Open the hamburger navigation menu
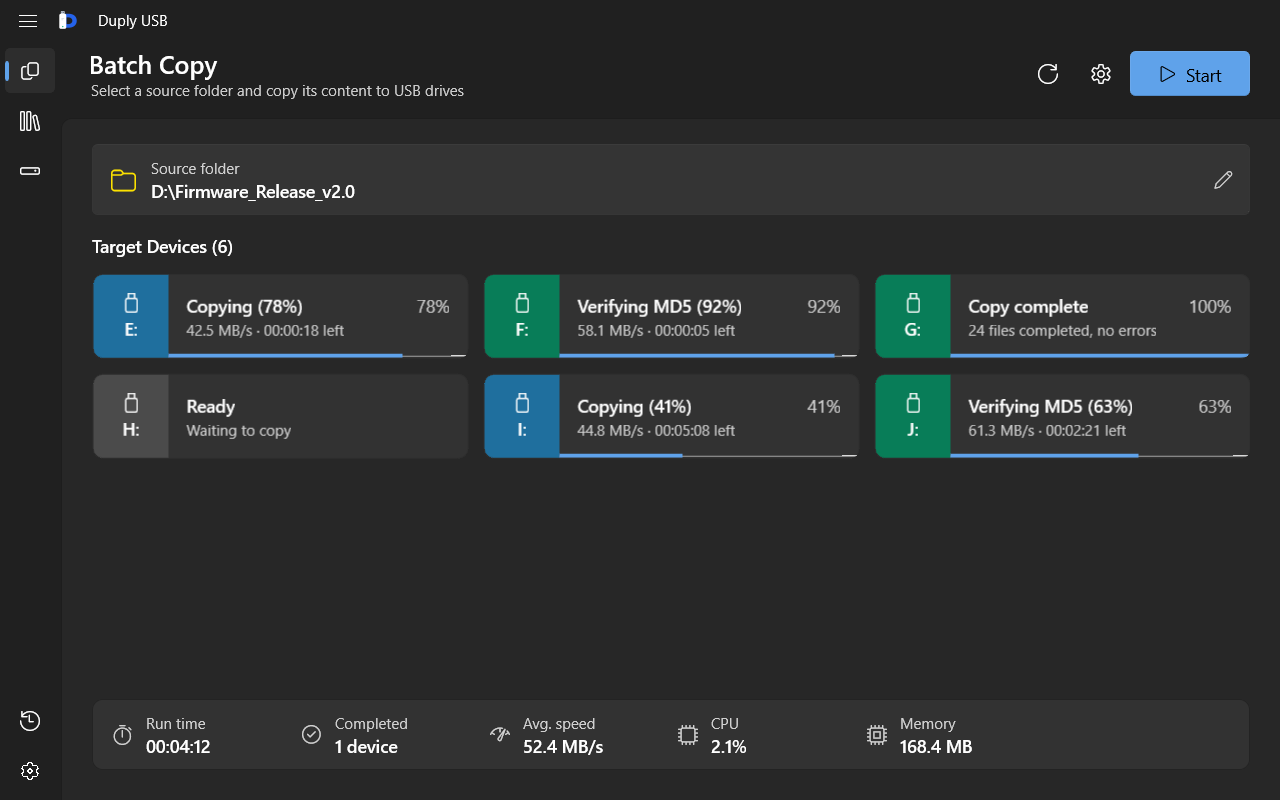The image size is (1280, 800). pyautogui.click(x=28, y=21)
